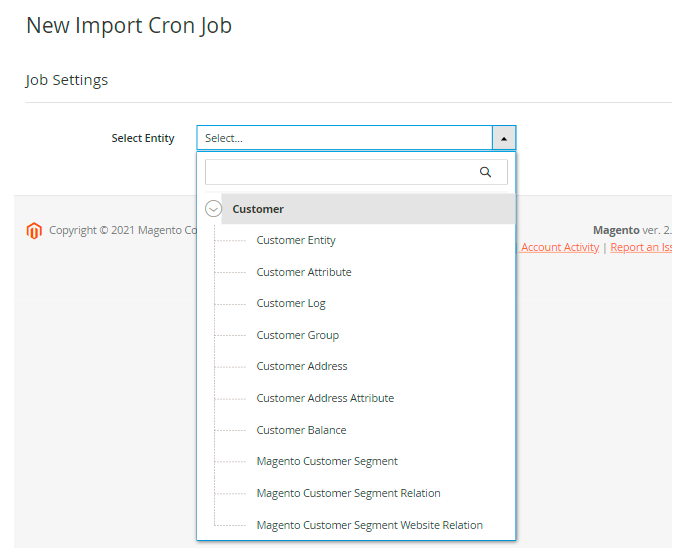The height and width of the screenshot is (548, 684).
Task: Pick the Customer Balance entity
Action: 301,430
